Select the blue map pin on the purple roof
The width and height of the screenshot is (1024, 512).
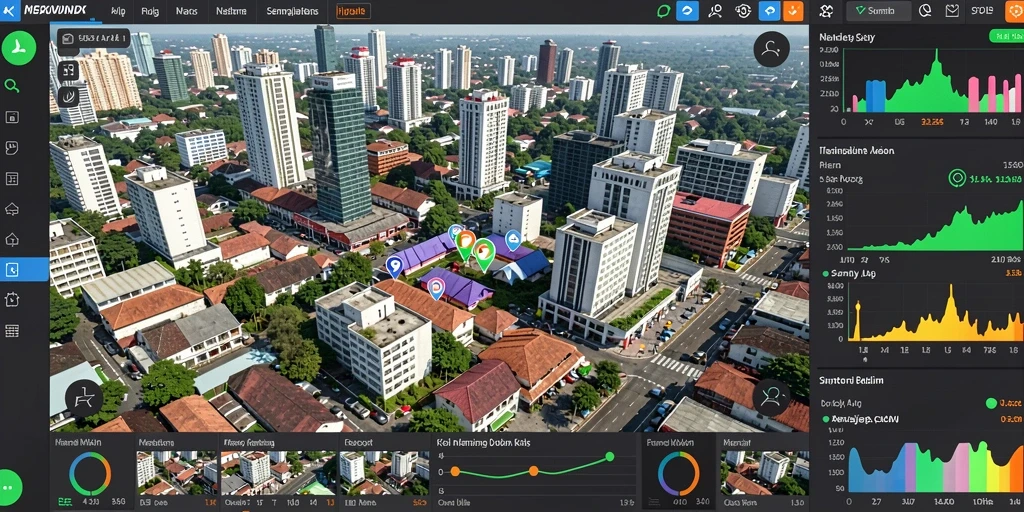click(394, 266)
